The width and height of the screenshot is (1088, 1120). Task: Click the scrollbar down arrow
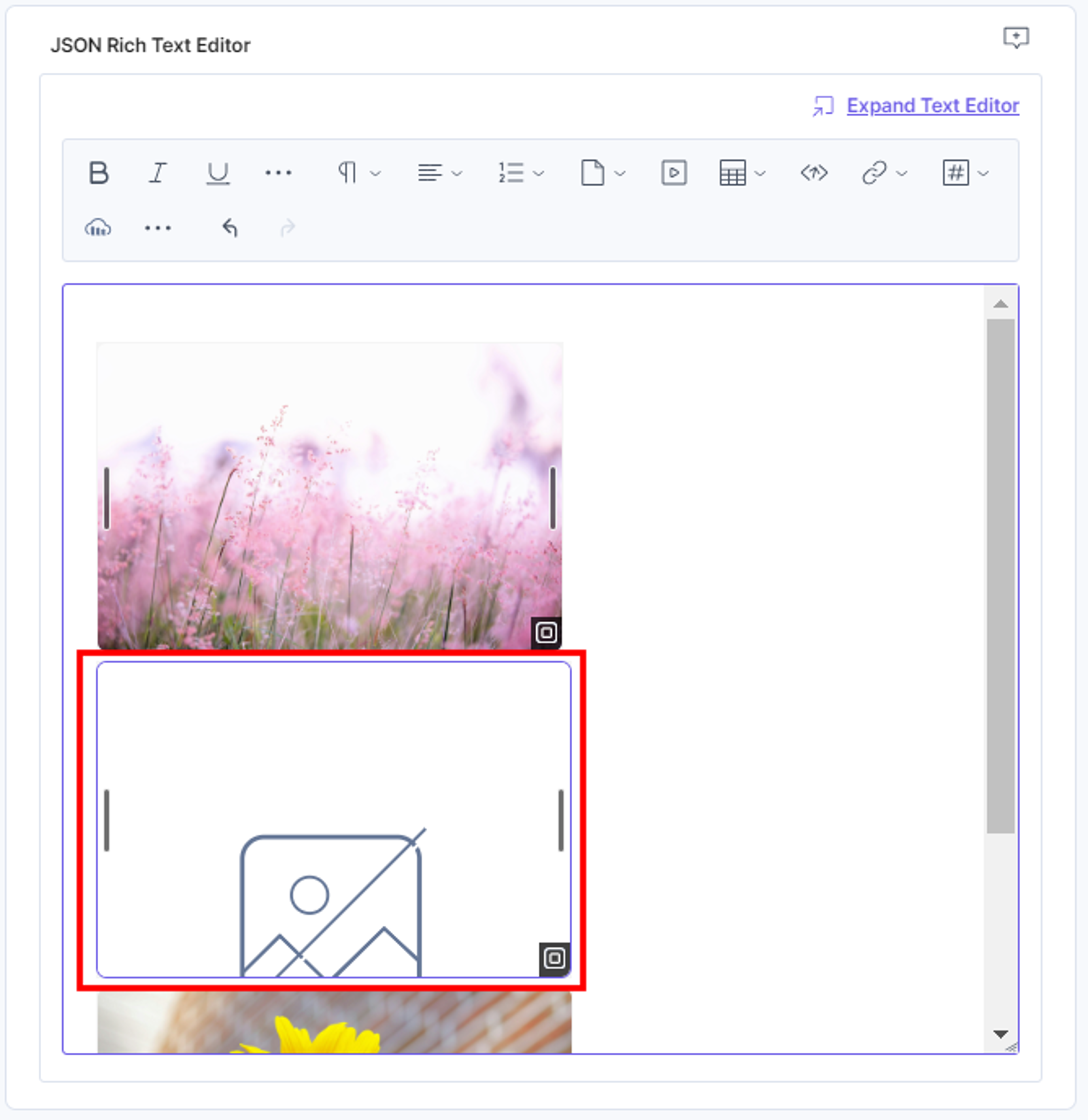coord(1000,1034)
